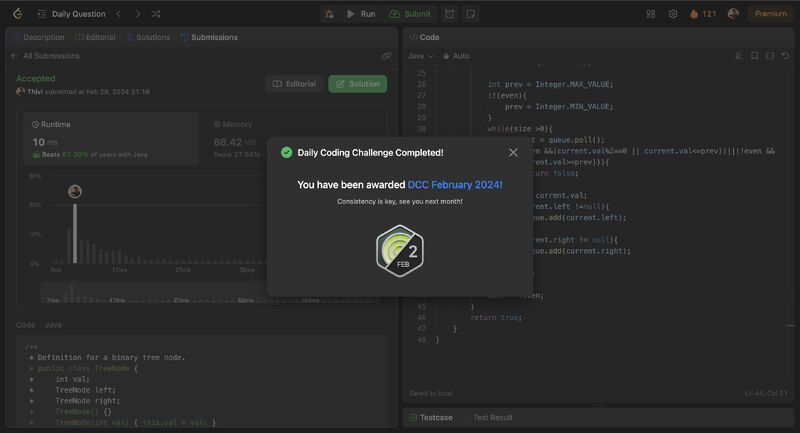Open the Testcase tab
The image size is (800, 433).
click(x=431, y=417)
